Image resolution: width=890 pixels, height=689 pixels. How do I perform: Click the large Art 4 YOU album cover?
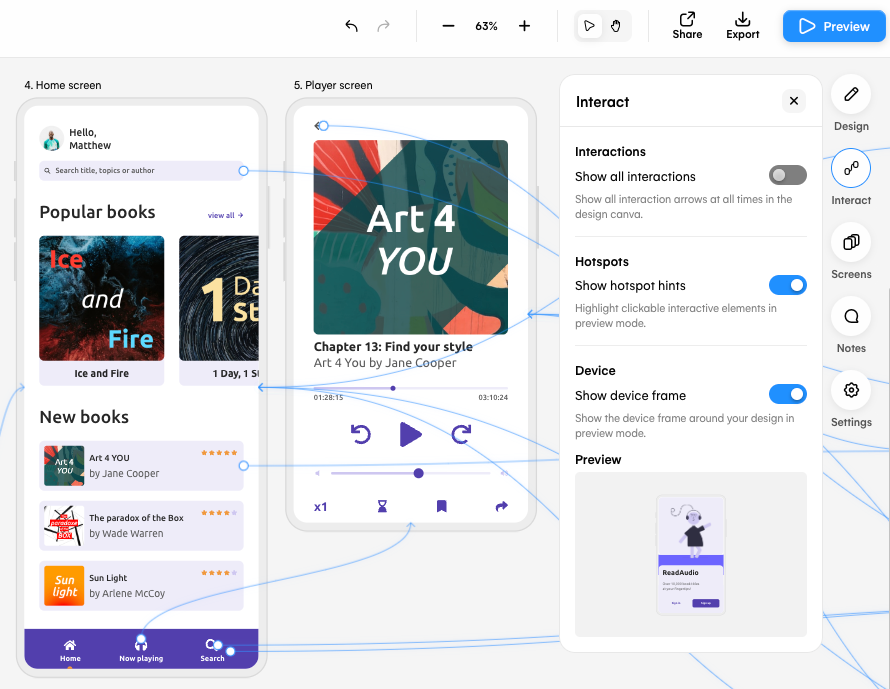[x=410, y=237]
